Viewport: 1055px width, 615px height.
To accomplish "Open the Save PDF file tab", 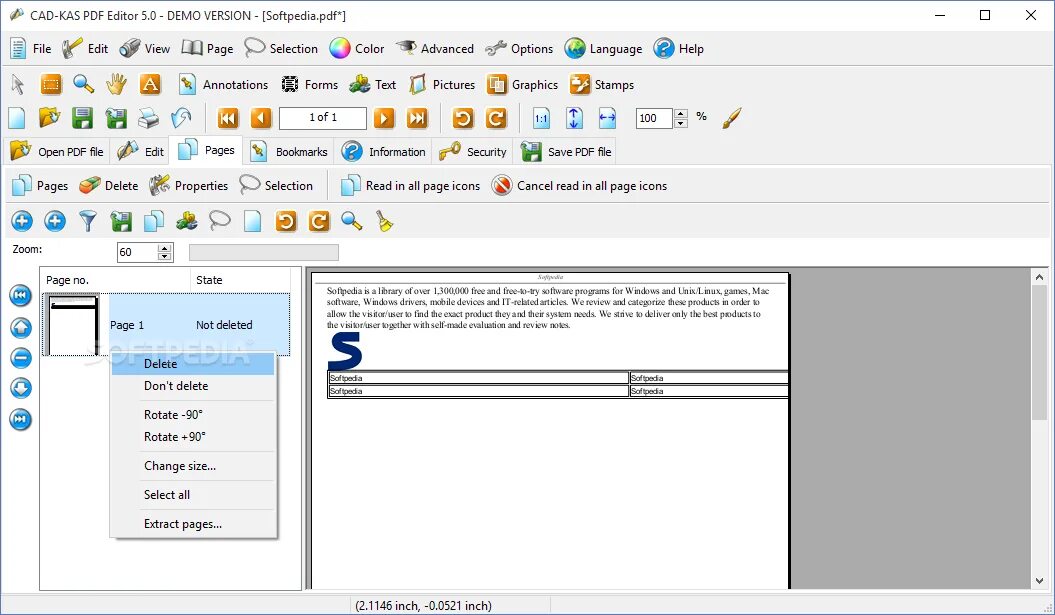I will [566, 151].
